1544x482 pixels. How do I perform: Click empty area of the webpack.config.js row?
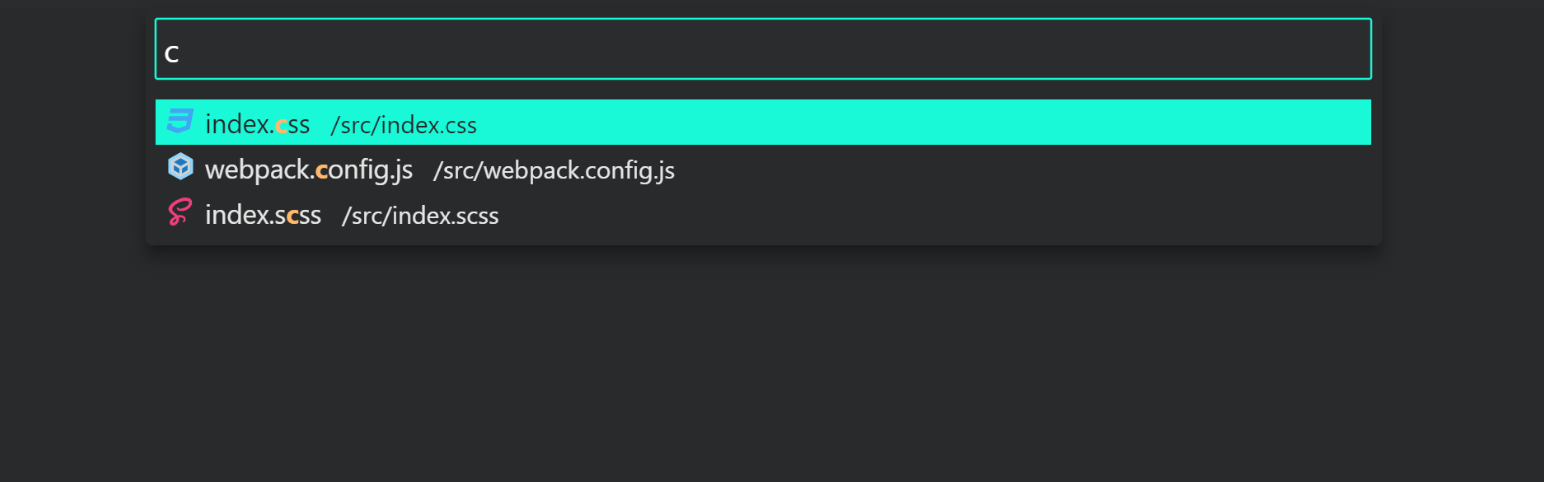tap(1020, 168)
